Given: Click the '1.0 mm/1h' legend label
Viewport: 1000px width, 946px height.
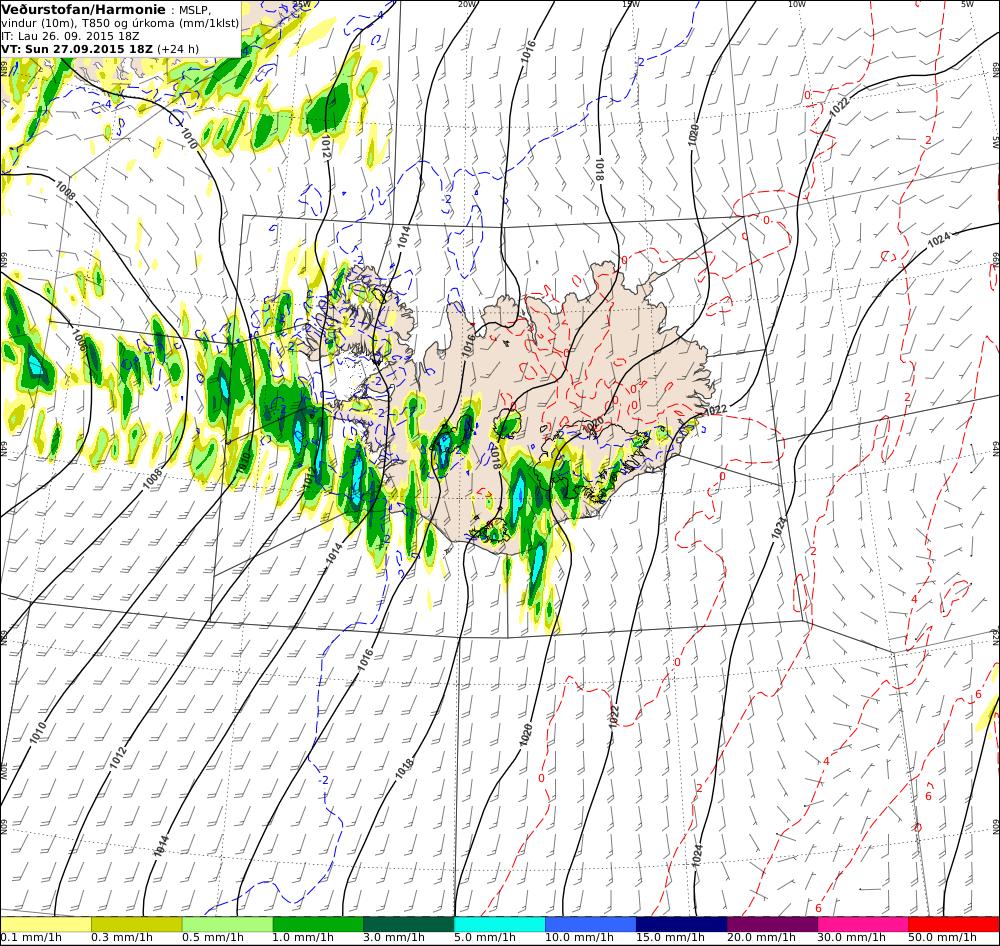Looking at the screenshot, I should (x=304, y=938).
